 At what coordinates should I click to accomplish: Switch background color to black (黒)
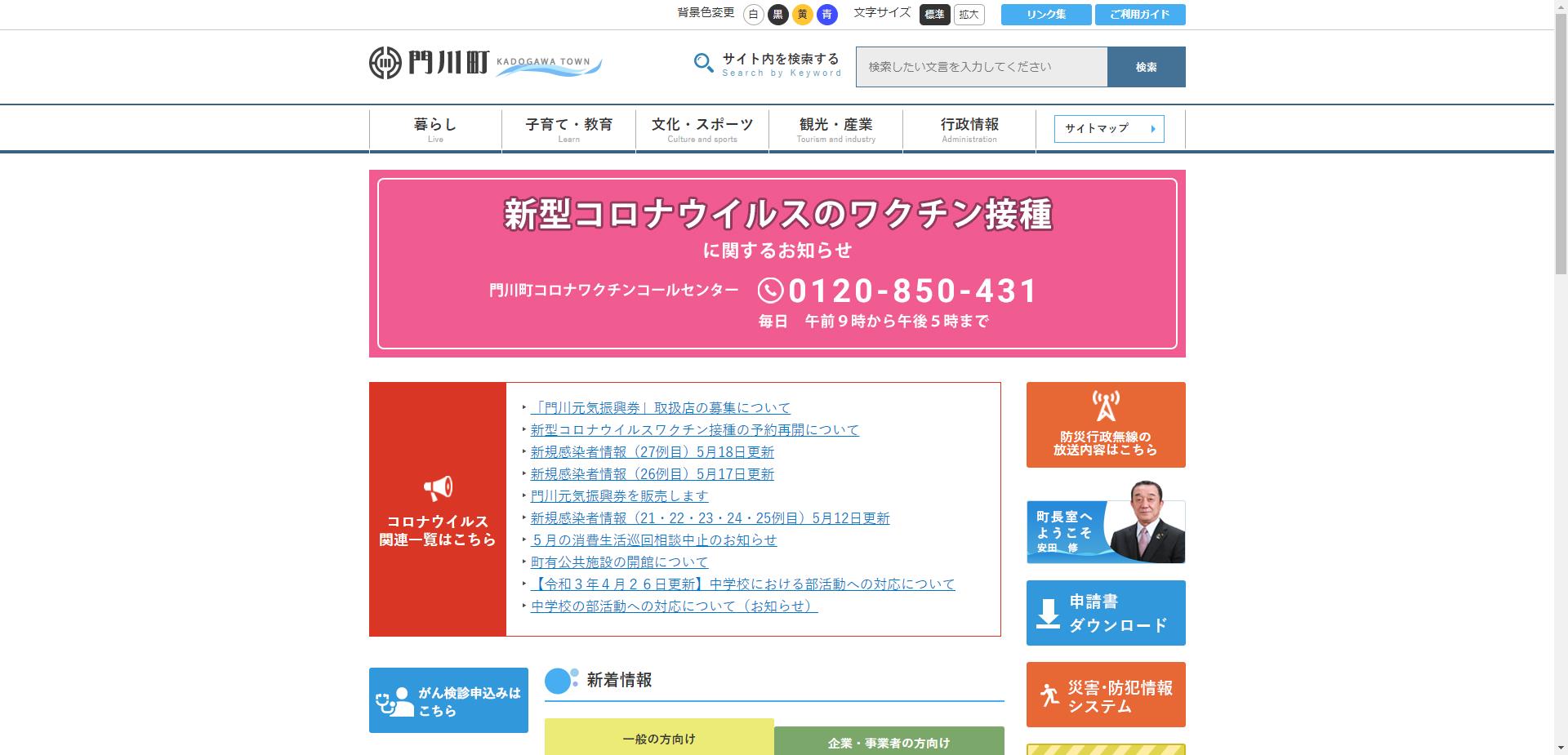pos(778,15)
